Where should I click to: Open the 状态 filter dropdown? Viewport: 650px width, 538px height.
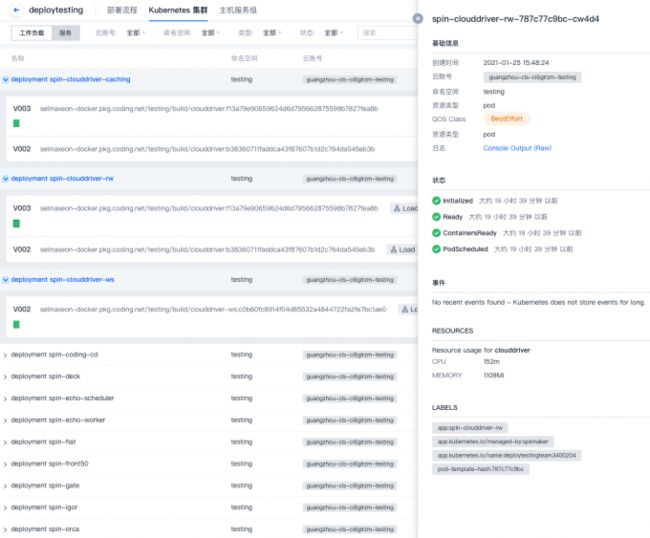pyautogui.click(x=333, y=33)
